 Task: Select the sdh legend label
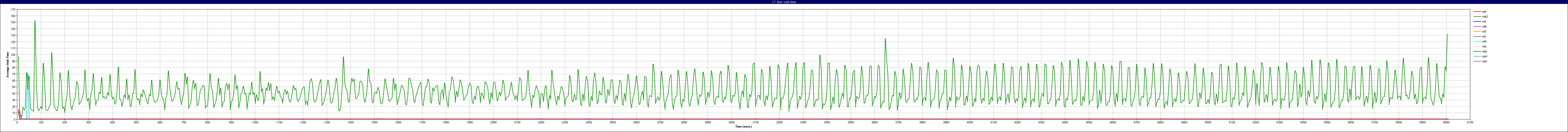pyautogui.click(x=1485, y=42)
